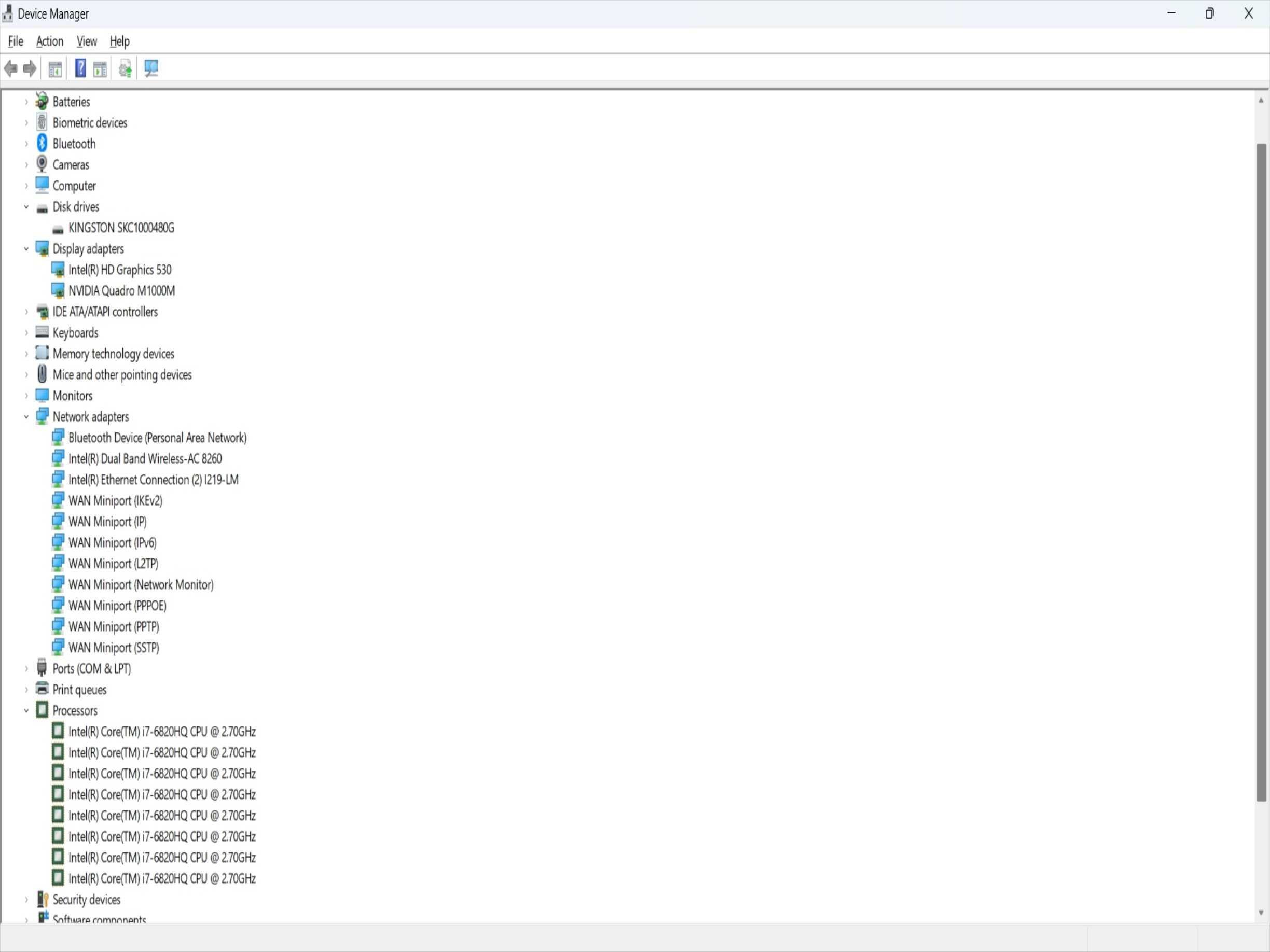1270x952 pixels.
Task: Collapse the Network adapters node
Action: click(26, 416)
